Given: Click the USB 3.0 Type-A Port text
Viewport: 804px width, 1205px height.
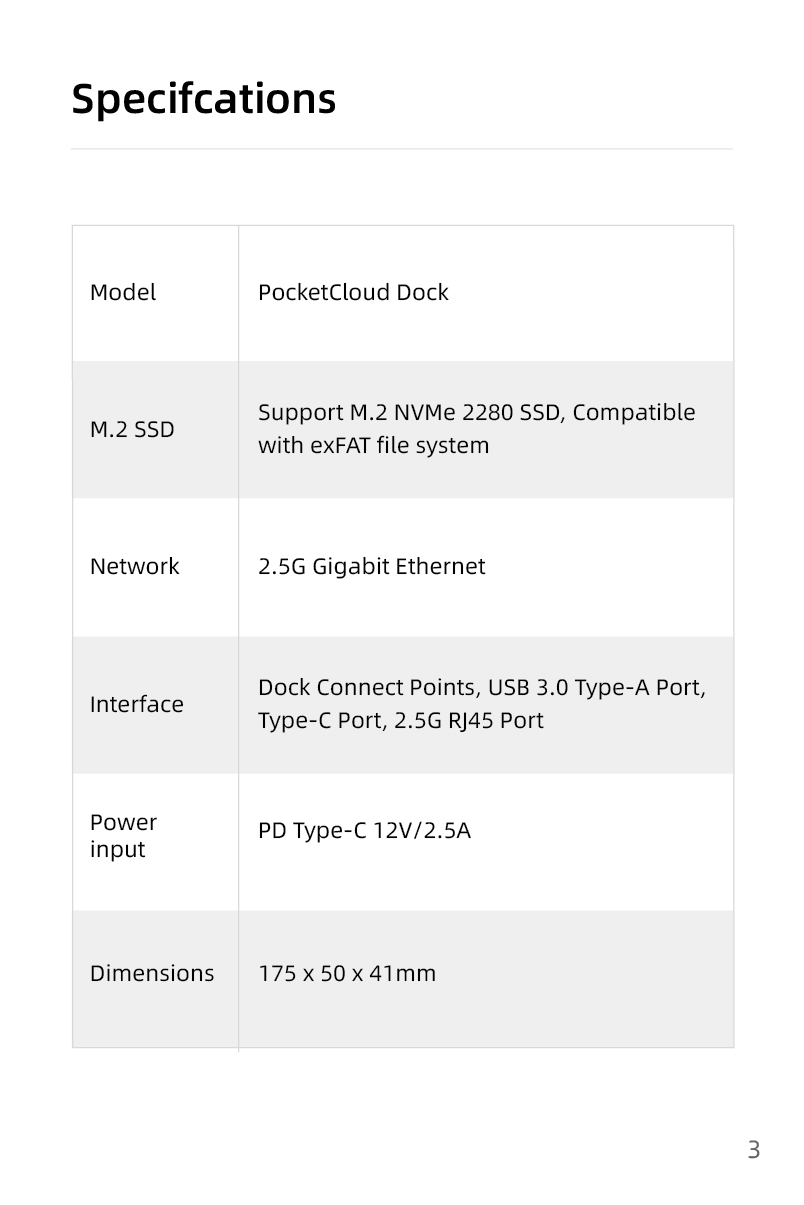Looking at the screenshot, I should [596, 688].
